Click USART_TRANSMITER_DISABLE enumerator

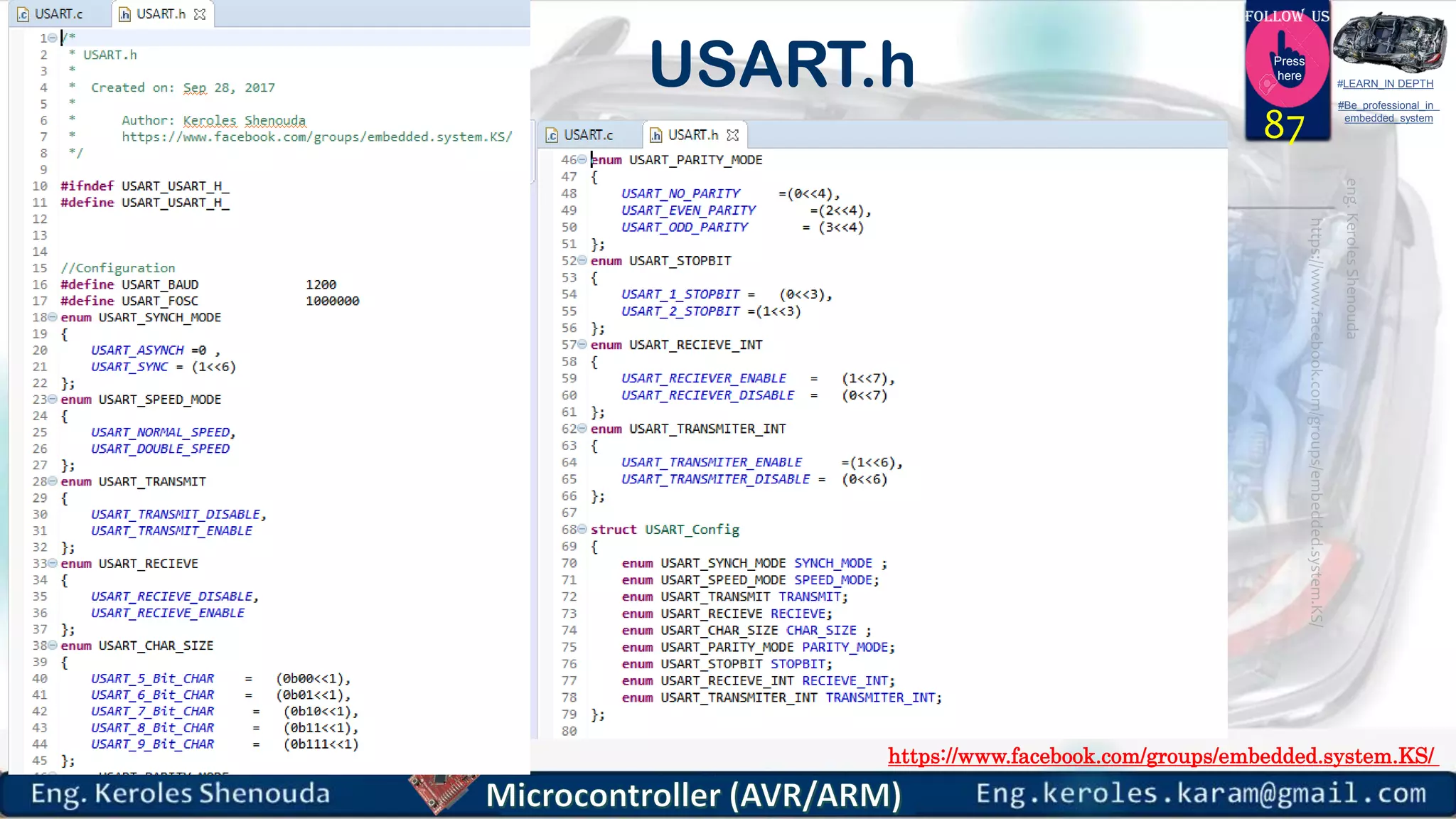716,478
